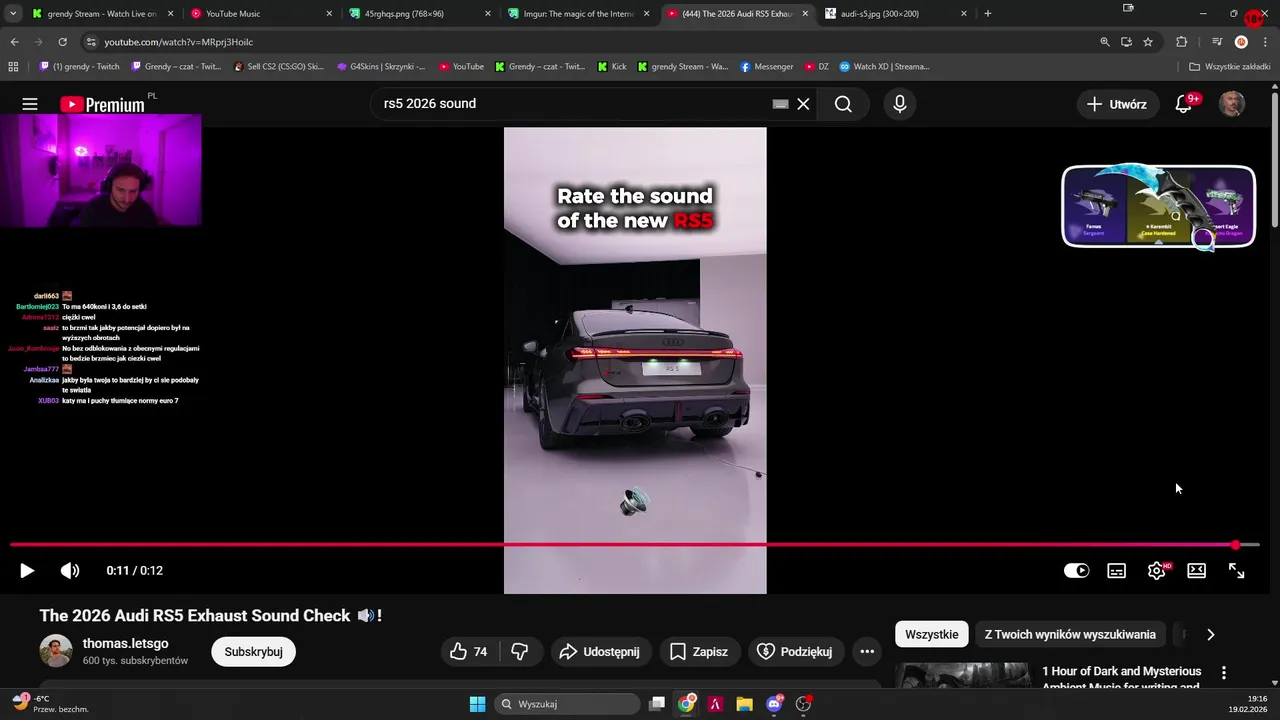1280x720 pixels.
Task: Open the Messenger bookmark
Action: (767, 67)
